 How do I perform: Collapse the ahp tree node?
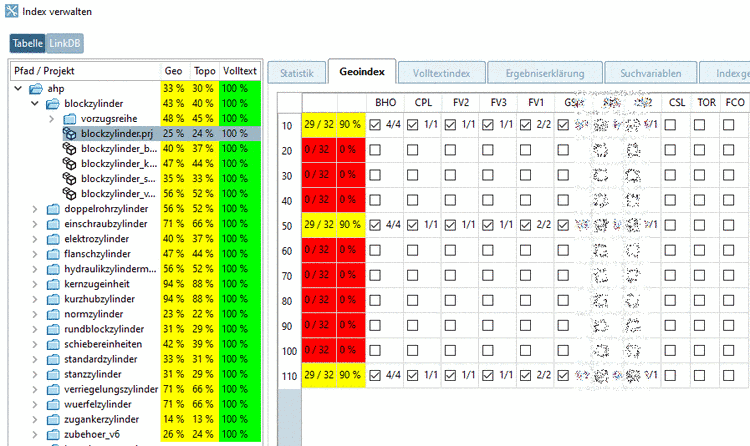point(18,89)
